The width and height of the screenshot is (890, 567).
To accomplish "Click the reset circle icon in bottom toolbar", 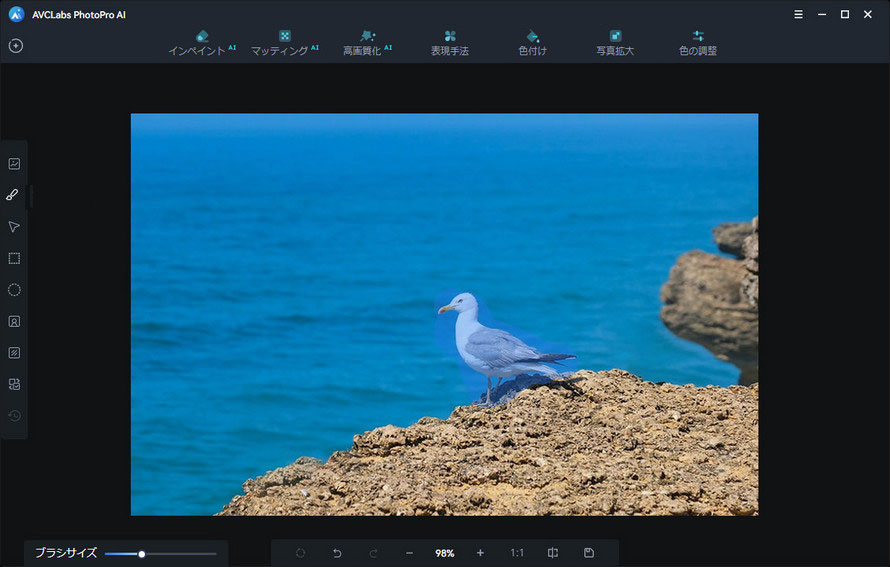I will (x=300, y=553).
